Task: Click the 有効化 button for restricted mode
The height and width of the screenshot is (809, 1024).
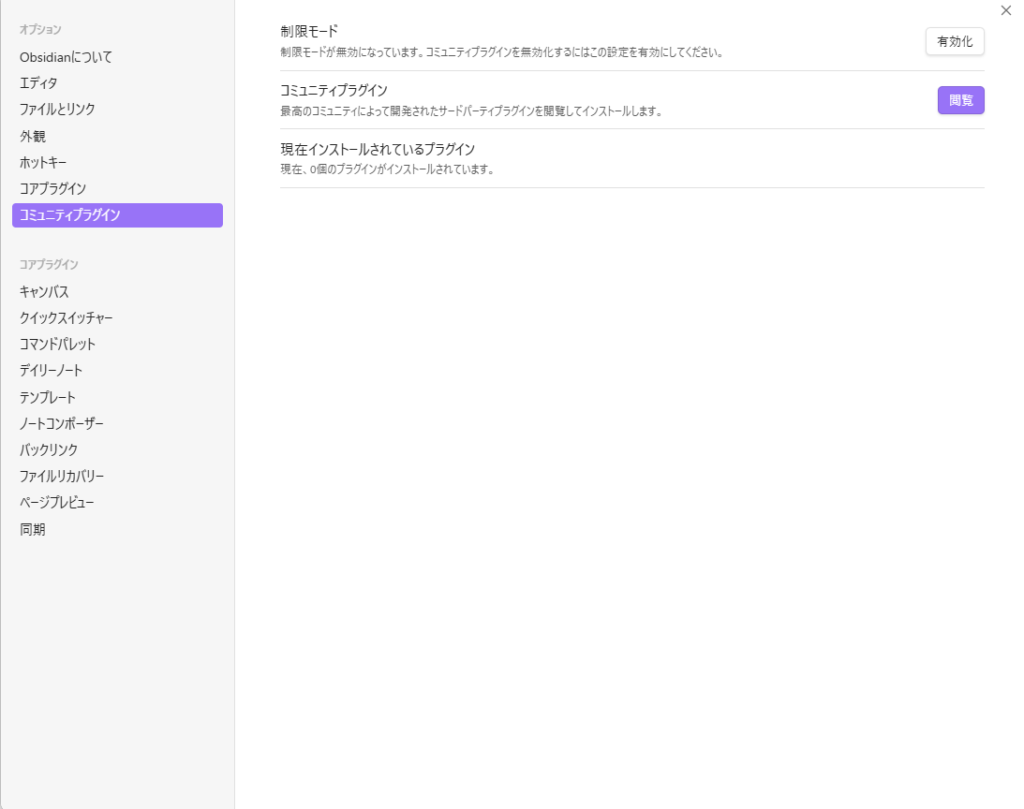Action: pyautogui.click(x=954, y=42)
